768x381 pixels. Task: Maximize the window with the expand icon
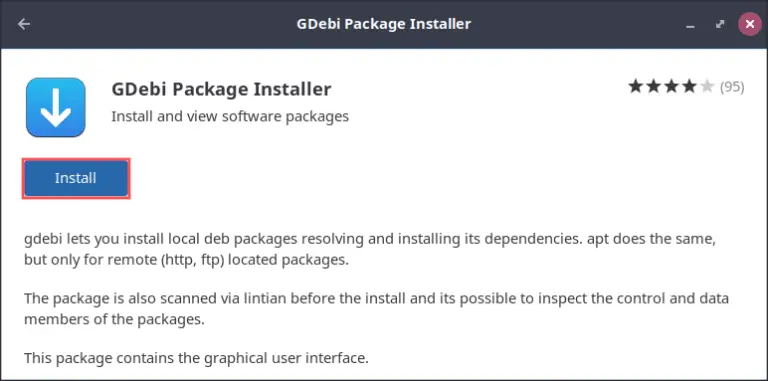720,24
